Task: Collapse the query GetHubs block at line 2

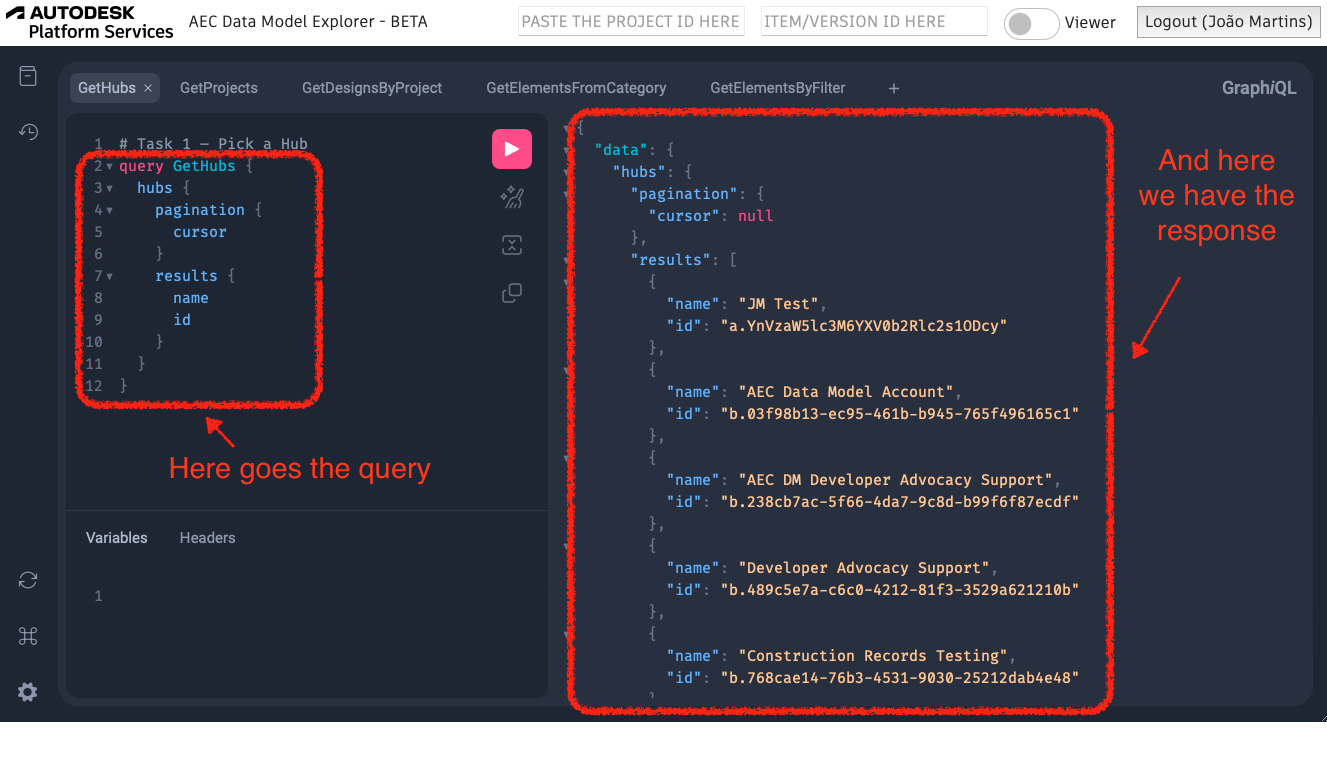Action: (110, 166)
